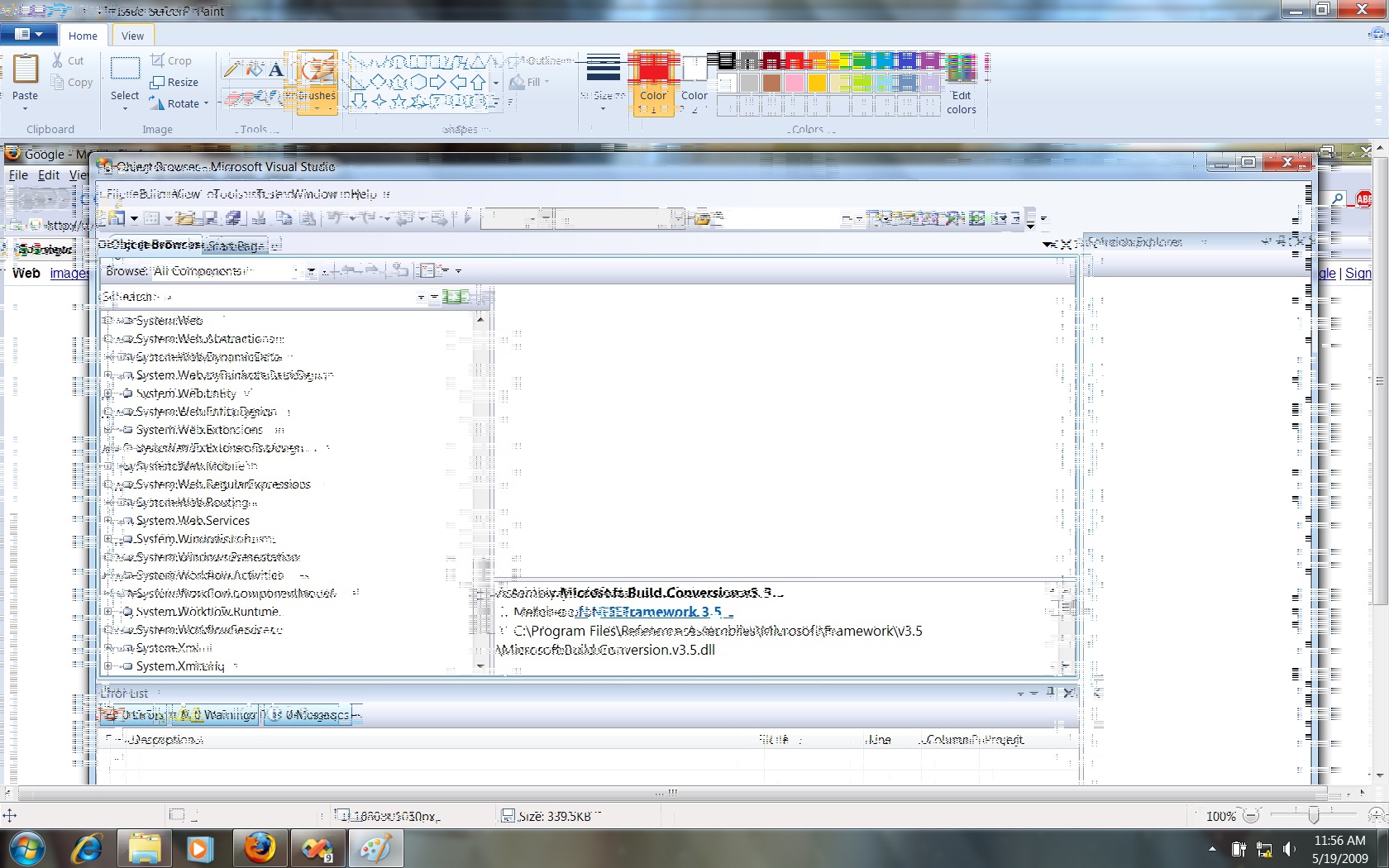Image resolution: width=1389 pixels, height=868 pixels.
Task: Activate Color 1 foreground selector
Action: coord(653,83)
